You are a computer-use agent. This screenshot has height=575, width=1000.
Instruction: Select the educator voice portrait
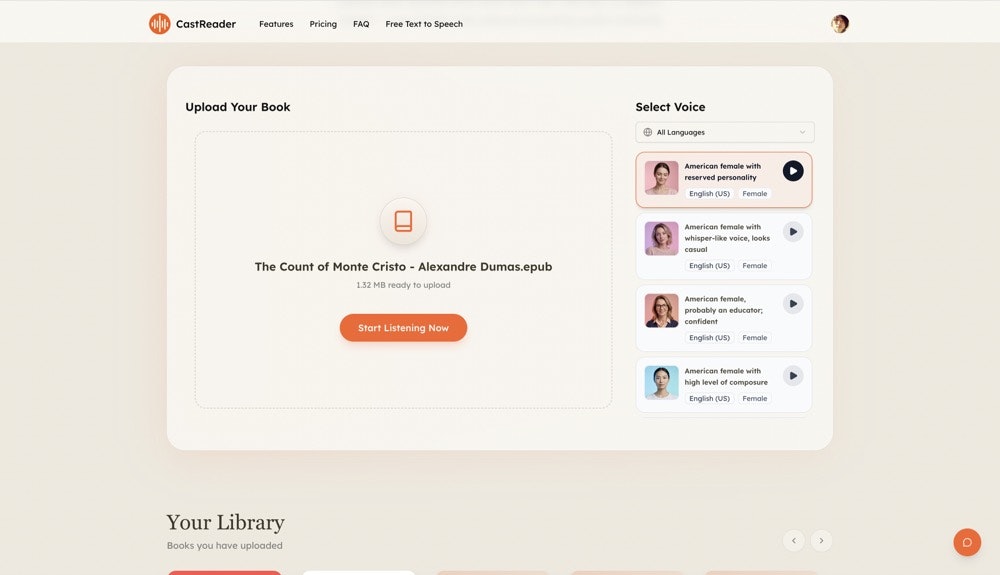[x=661, y=310]
